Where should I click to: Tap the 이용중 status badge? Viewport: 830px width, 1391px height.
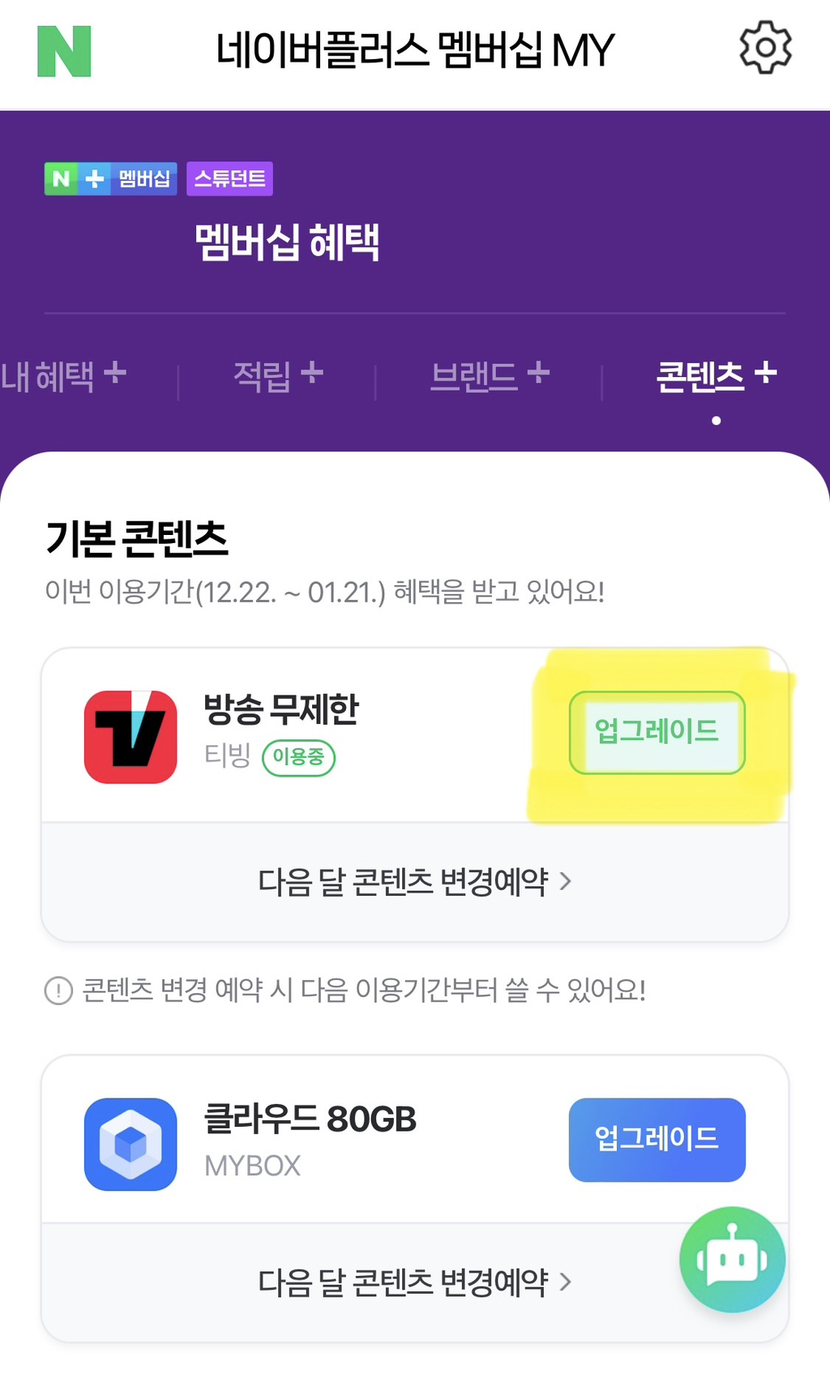pos(298,758)
